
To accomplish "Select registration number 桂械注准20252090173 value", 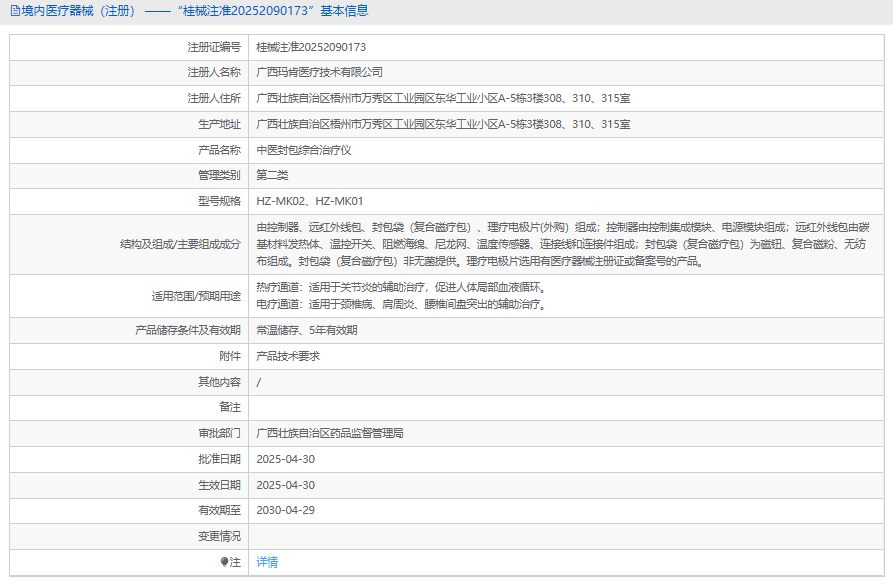I will [311, 47].
